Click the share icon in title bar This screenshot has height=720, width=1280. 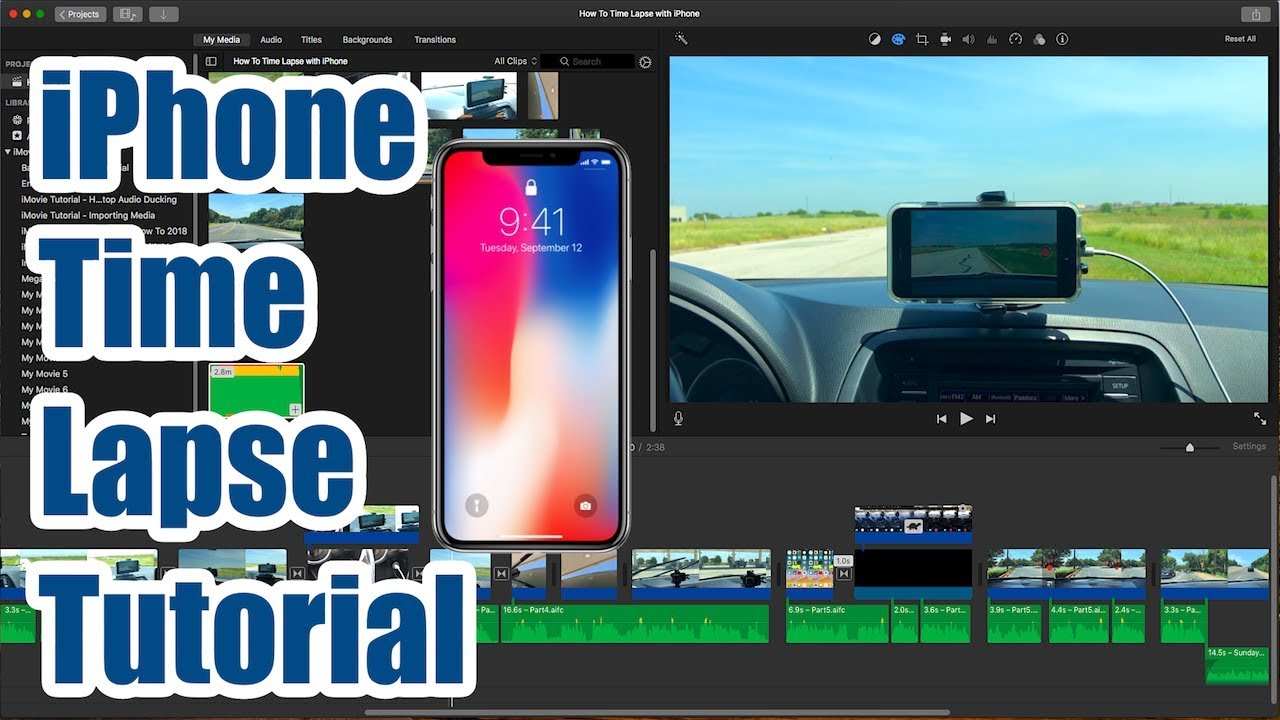click(1256, 14)
